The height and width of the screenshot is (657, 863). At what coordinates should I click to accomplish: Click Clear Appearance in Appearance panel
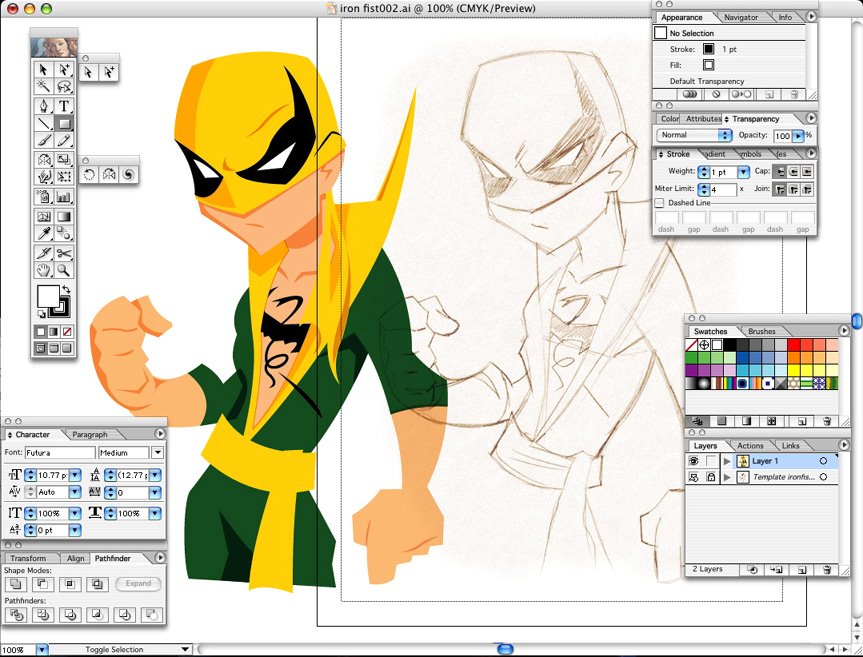715,94
